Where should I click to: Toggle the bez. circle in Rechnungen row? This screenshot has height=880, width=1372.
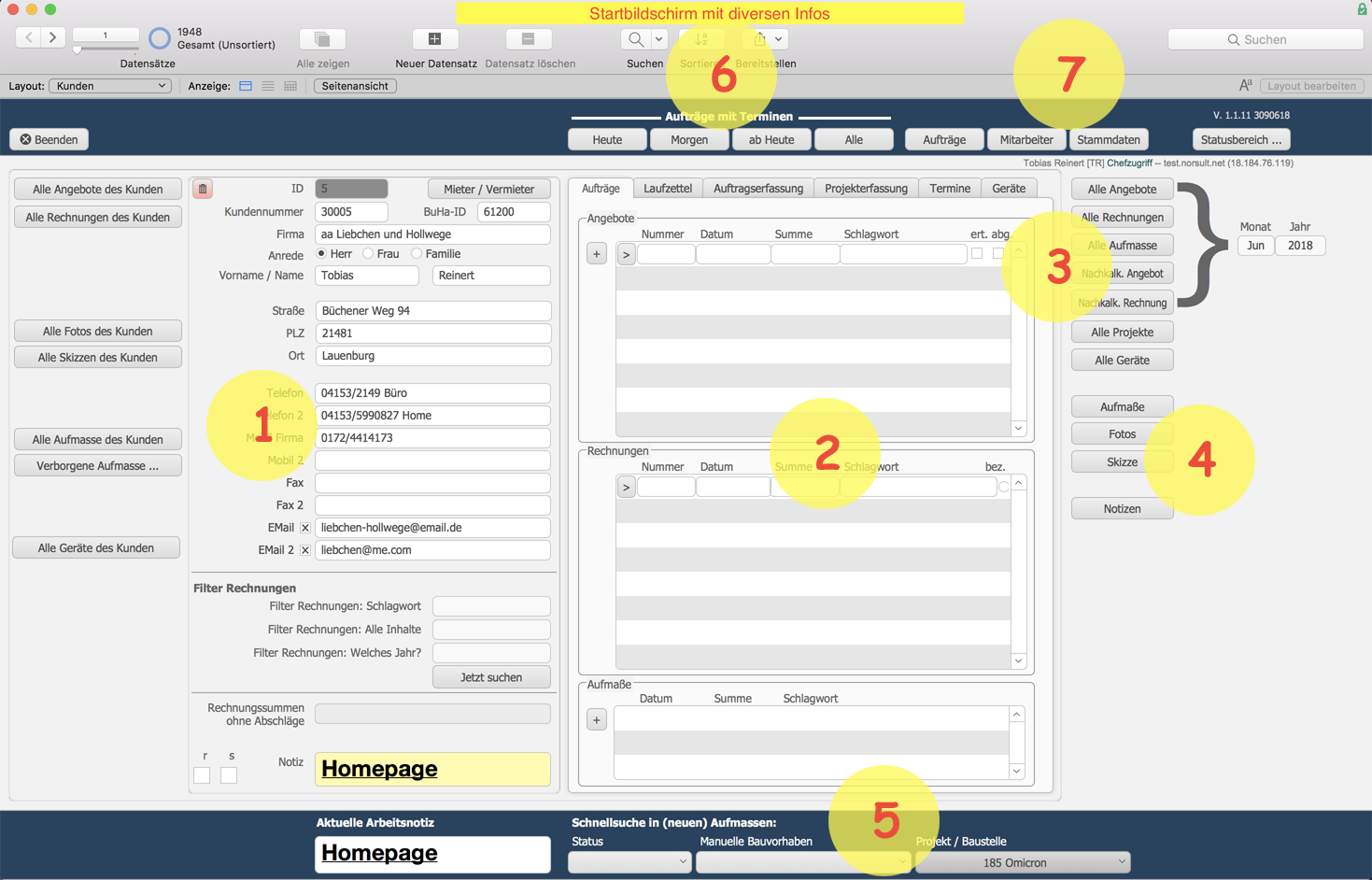(x=1004, y=487)
